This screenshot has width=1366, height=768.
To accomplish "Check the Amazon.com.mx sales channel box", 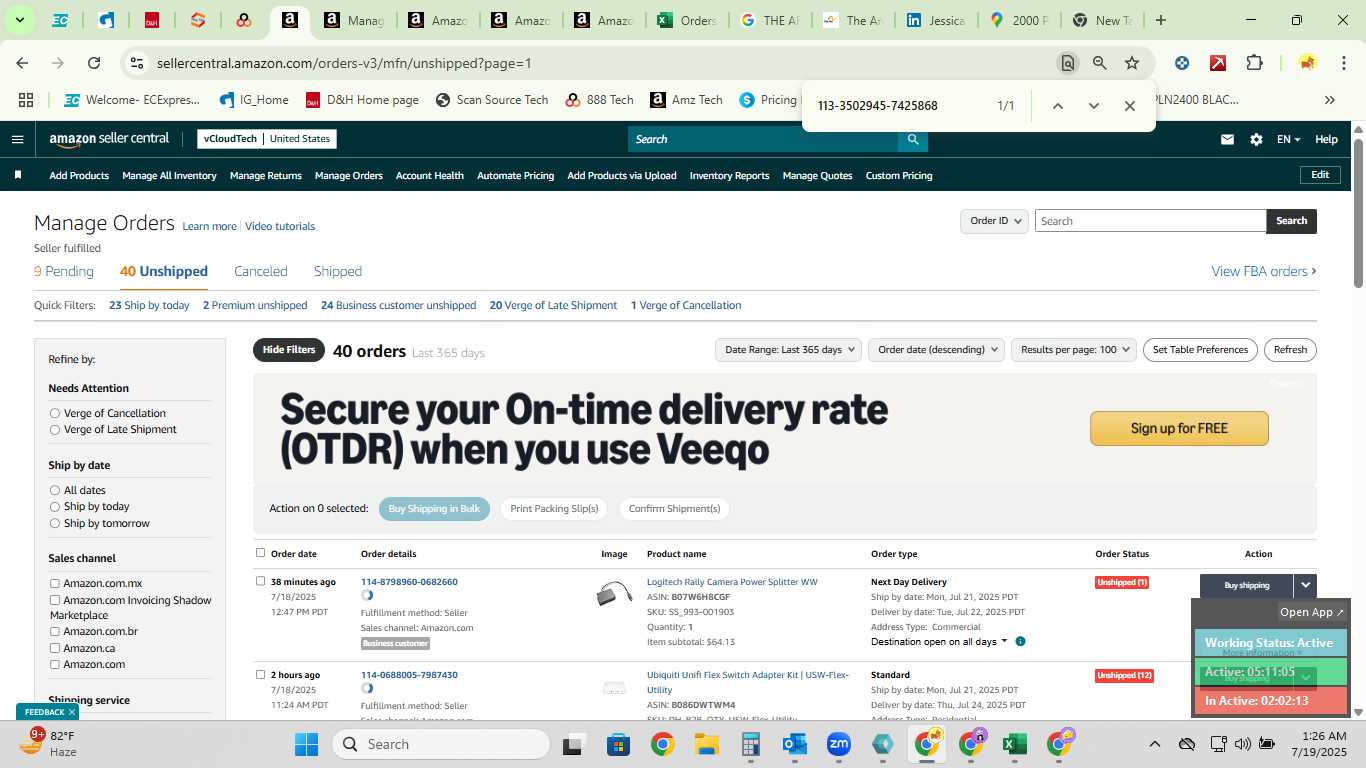I will (x=55, y=583).
